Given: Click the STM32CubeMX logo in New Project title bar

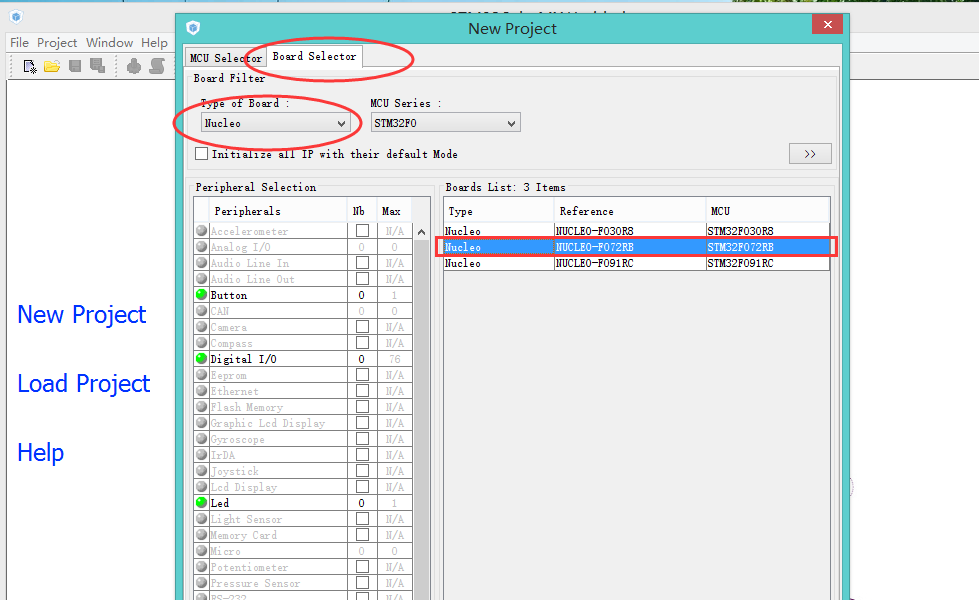Looking at the screenshot, I should [193, 27].
